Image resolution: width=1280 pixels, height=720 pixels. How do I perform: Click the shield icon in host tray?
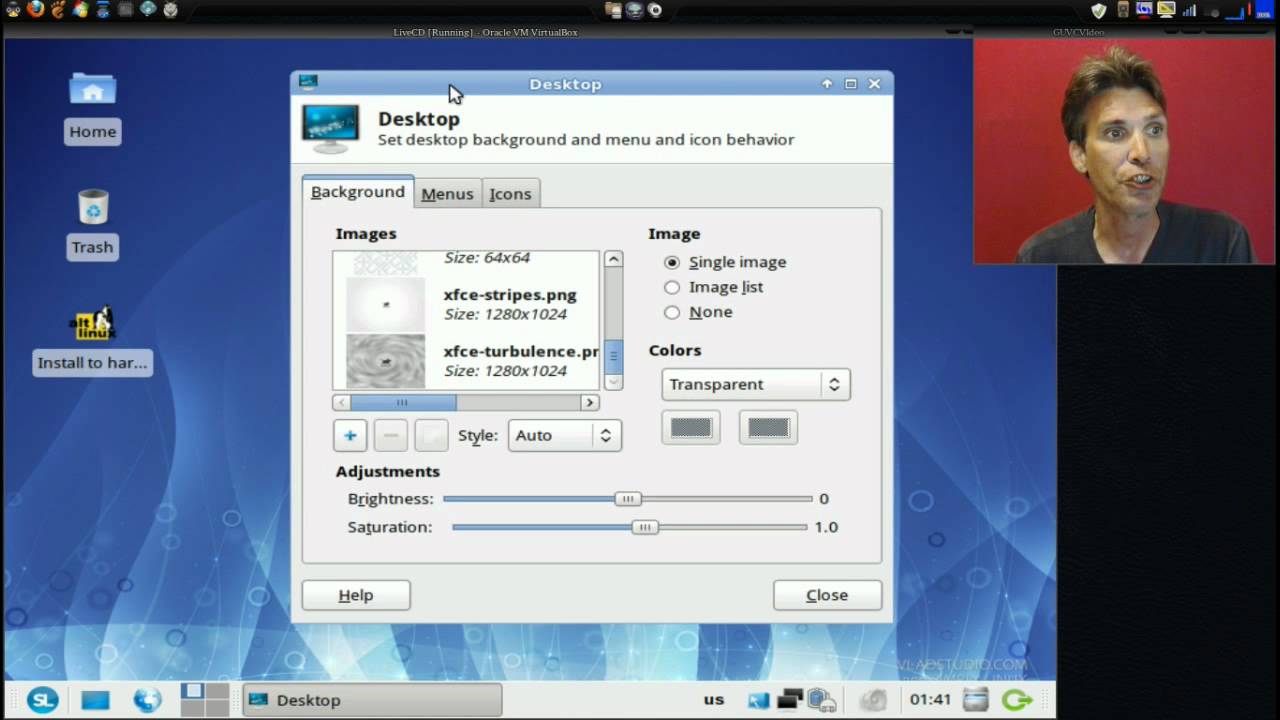pyautogui.click(x=1099, y=10)
